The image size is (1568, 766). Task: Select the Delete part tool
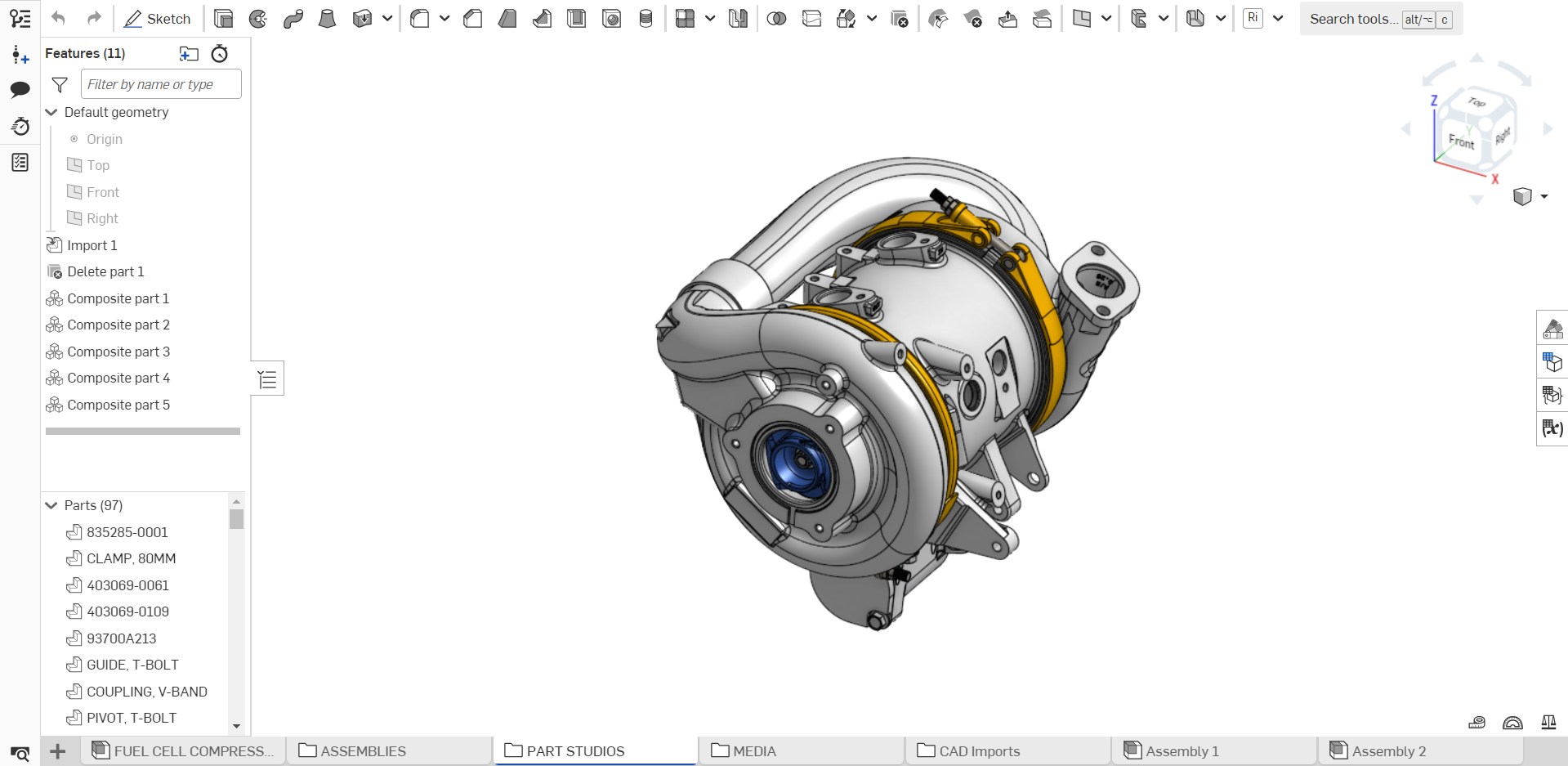[900, 19]
